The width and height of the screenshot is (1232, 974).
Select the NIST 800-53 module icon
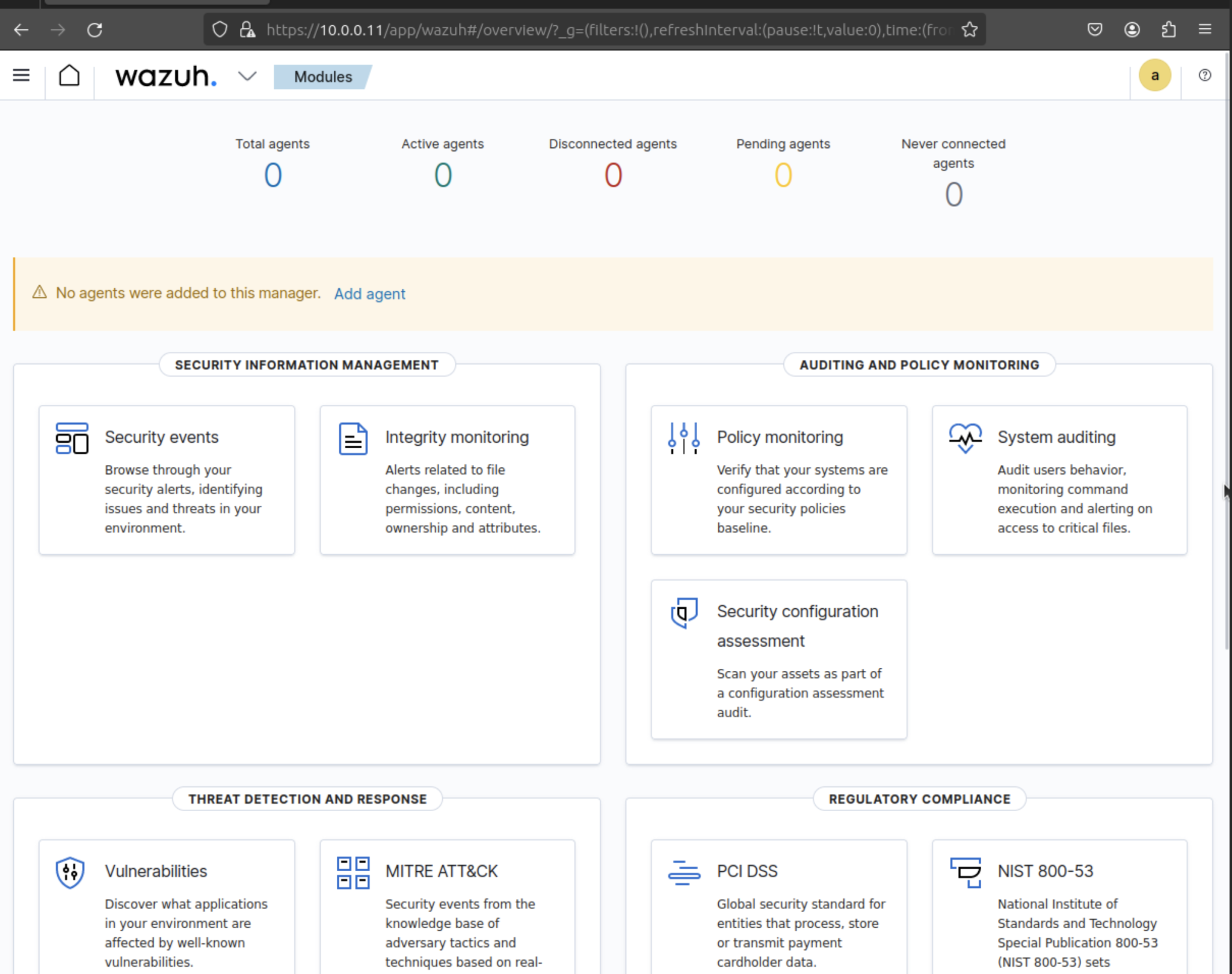pyautogui.click(x=966, y=872)
